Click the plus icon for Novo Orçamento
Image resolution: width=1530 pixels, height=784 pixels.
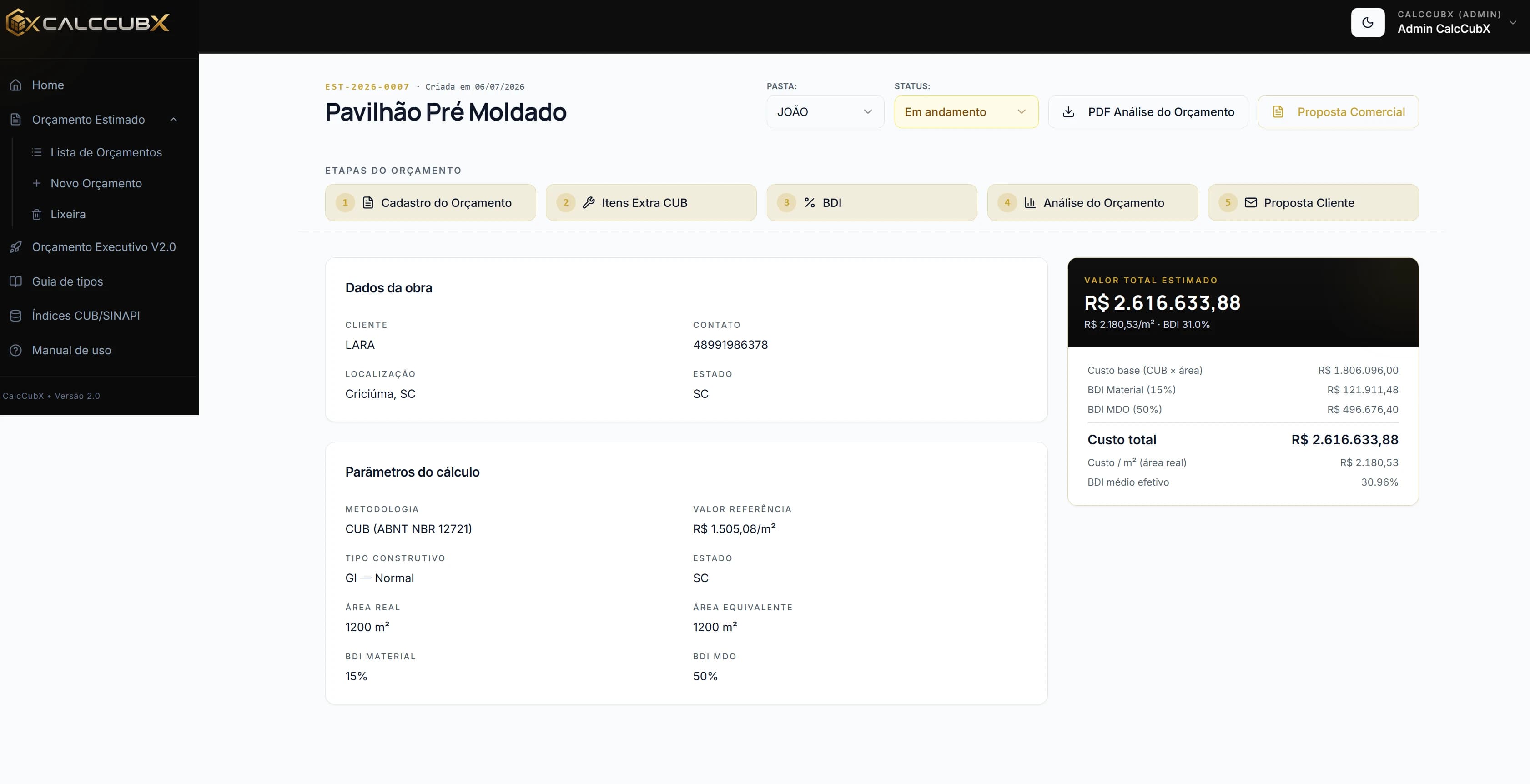pyautogui.click(x=37, y=183)
